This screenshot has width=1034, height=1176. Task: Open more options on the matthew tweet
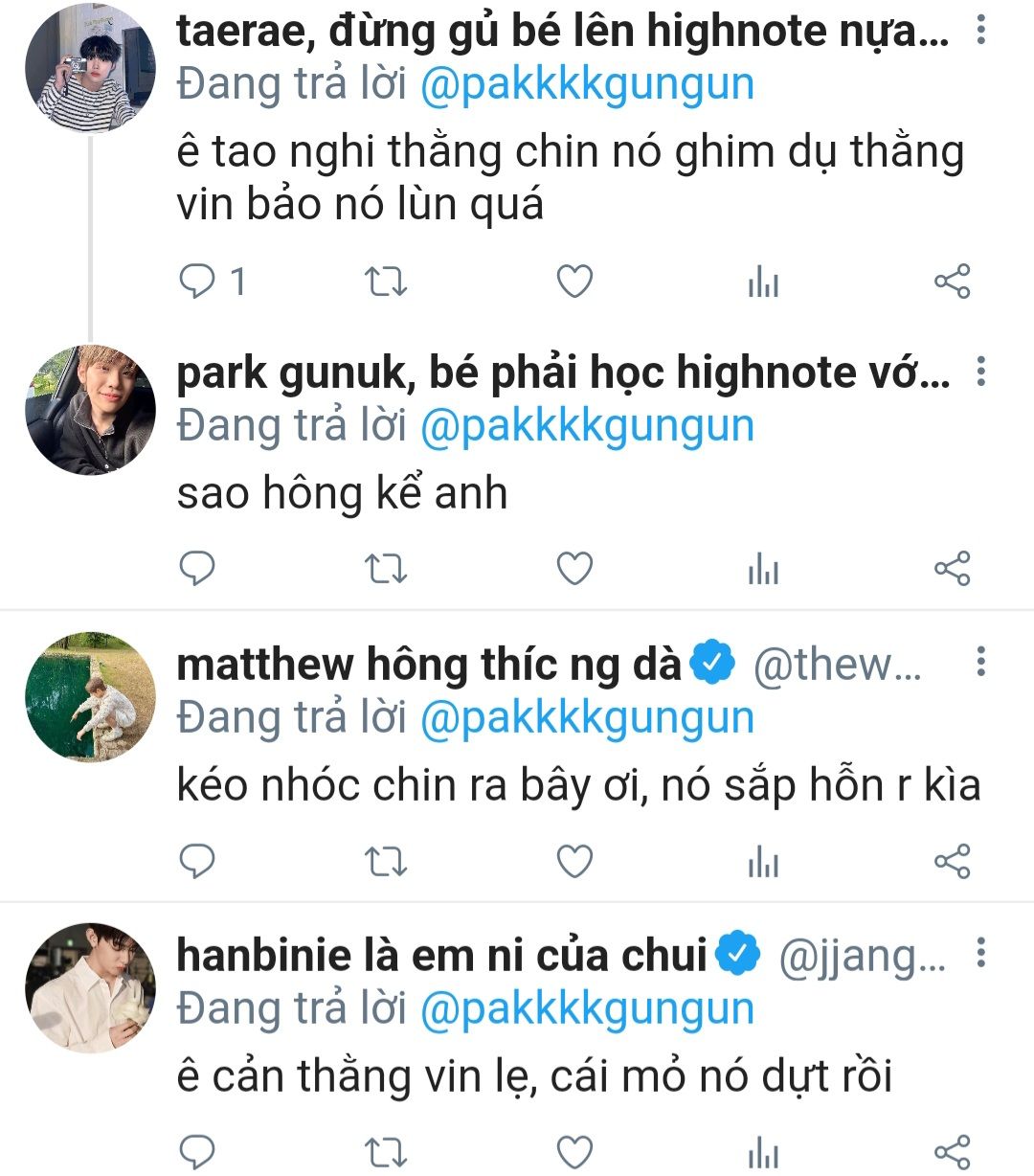coord(980,662)
